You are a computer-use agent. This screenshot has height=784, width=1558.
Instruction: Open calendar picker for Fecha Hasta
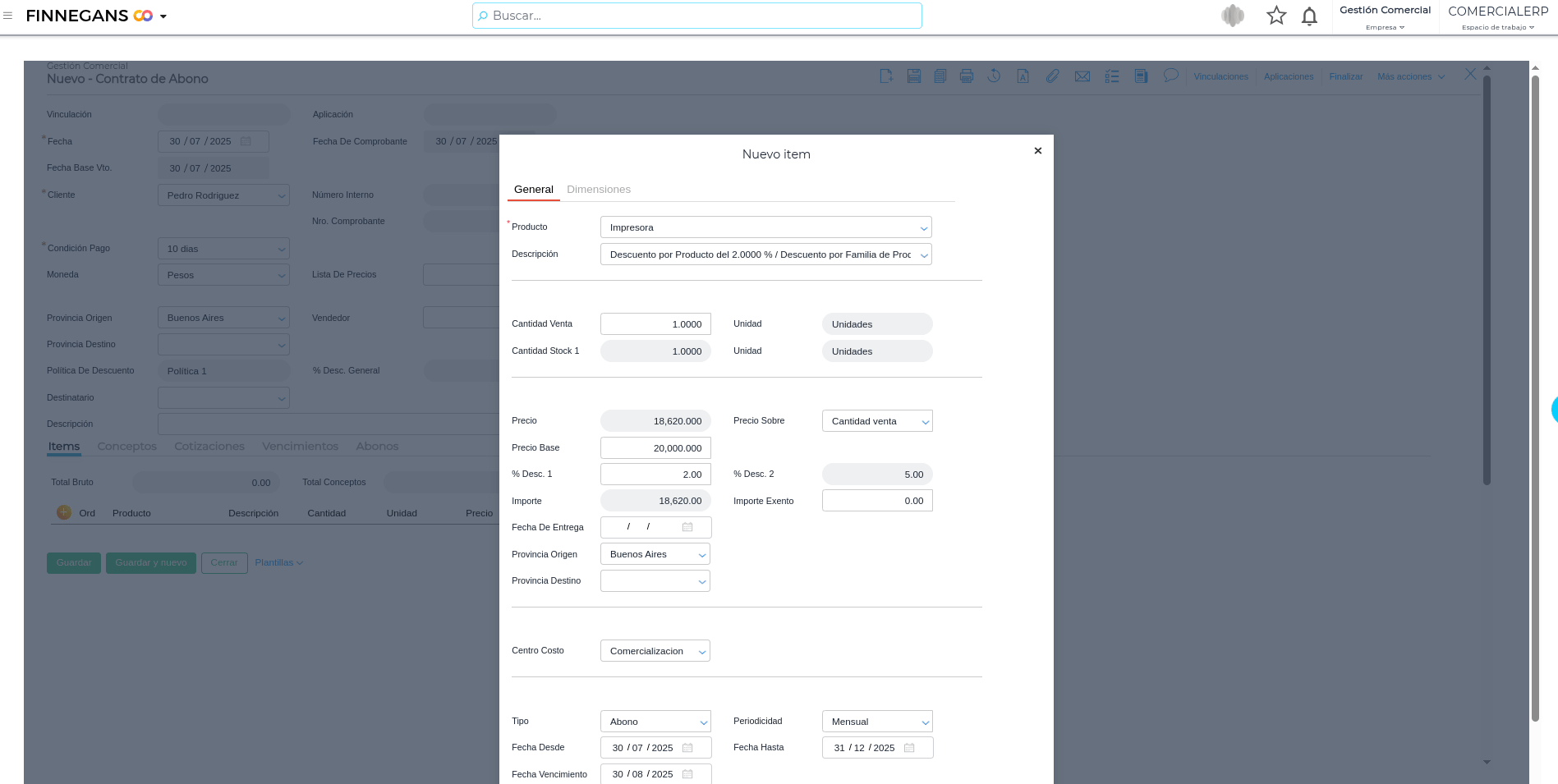pyautogui.click(x=909, y=748)
